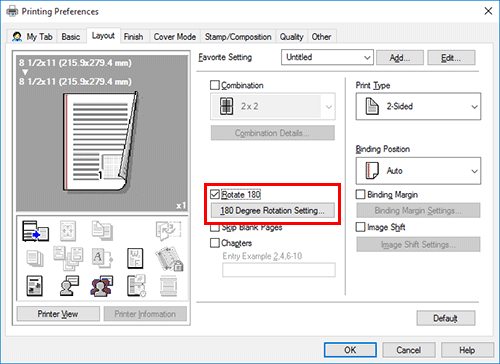500x364 pixels.
Task: Open the Print Type 2-Sided dropdown
Action: coord(418,106)
